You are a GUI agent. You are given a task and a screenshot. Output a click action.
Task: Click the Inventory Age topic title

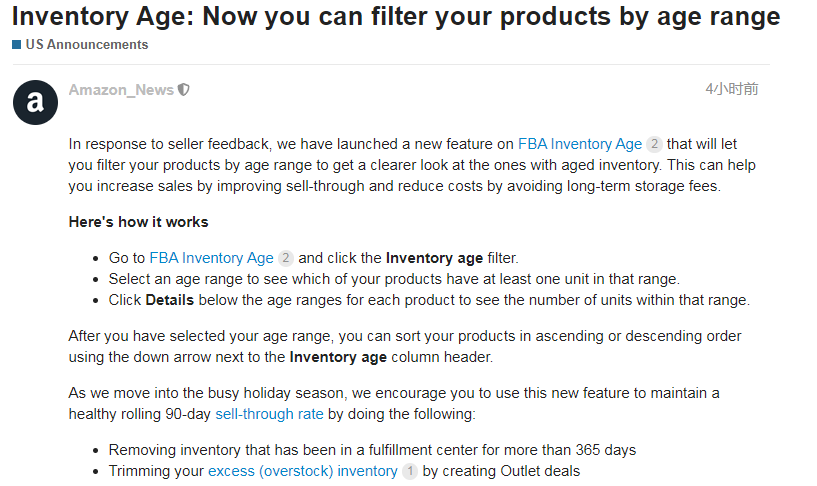[396, 16]
